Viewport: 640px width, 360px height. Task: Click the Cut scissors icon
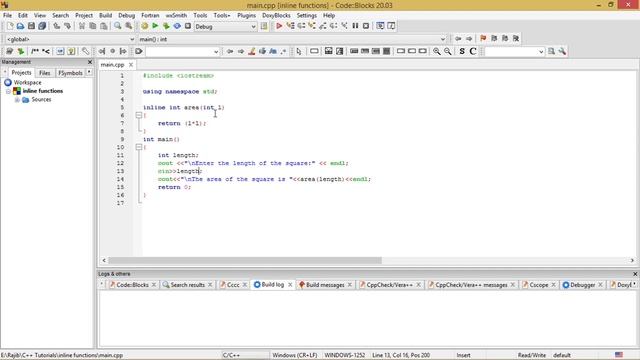[x=82, y=26]
